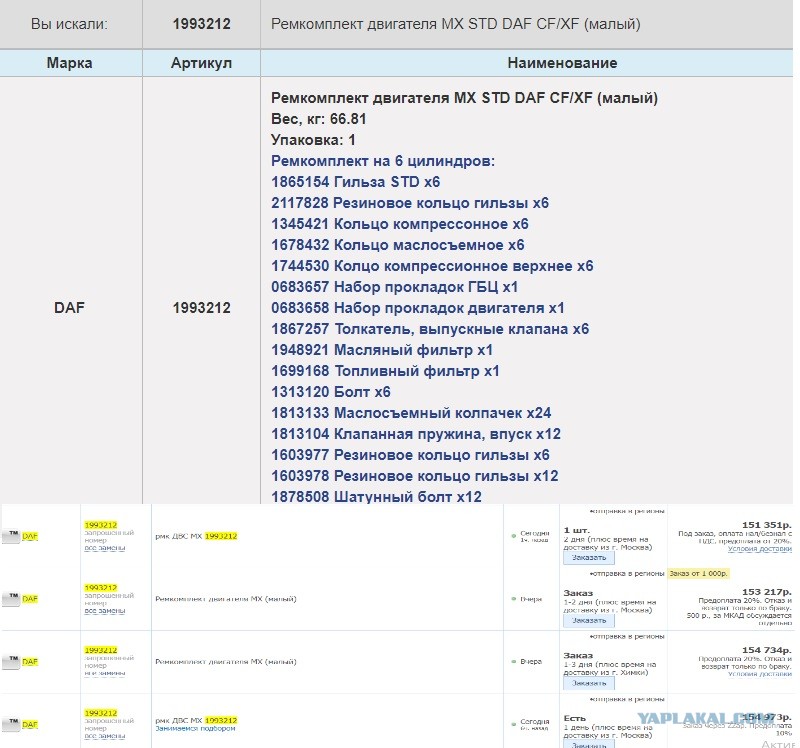Click the highlighted 1993212 article in the 151 351р. row
Image resolution: width=800 pixels, height=748 pixels.
101,525
